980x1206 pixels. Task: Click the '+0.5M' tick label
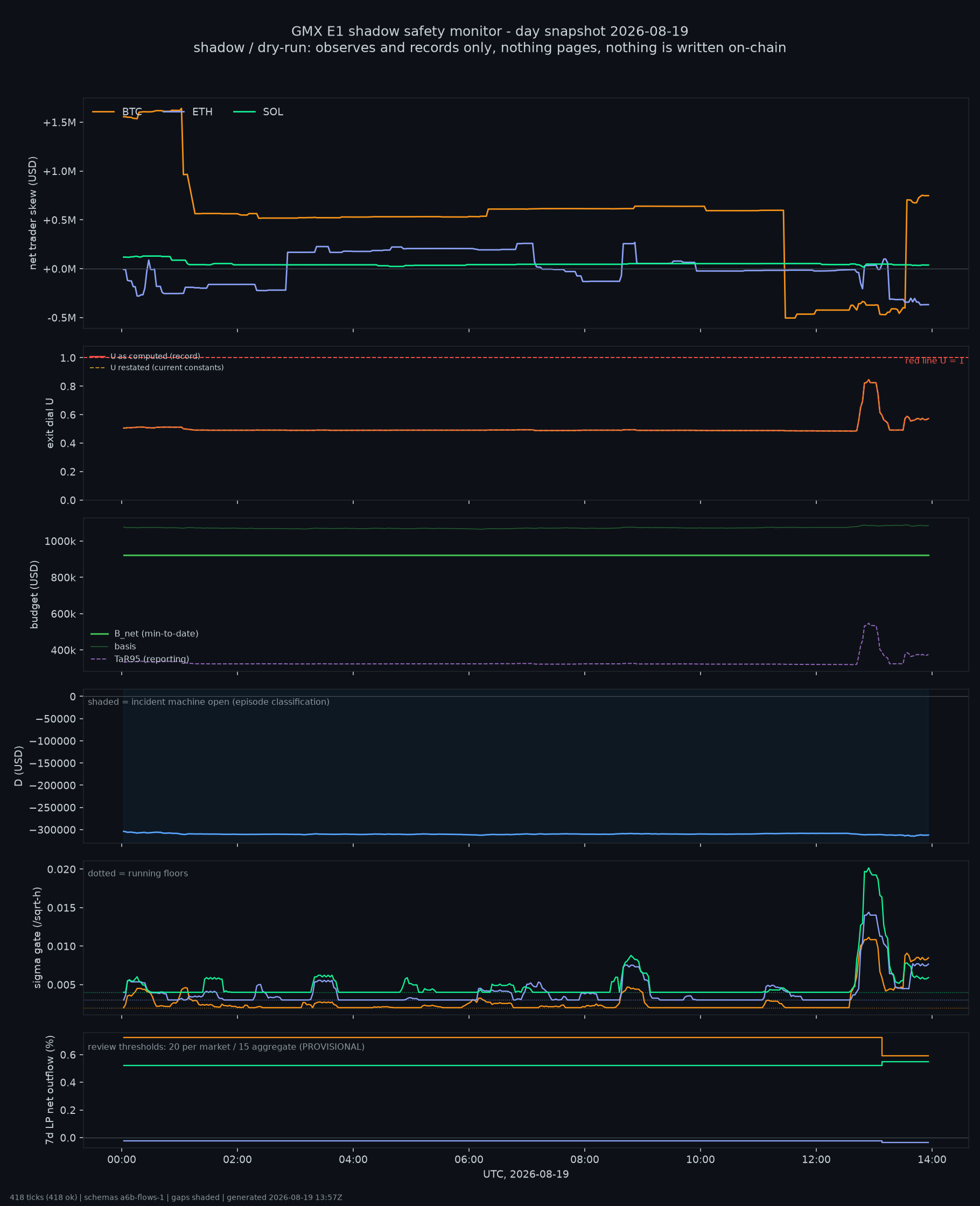tap(59, 220)
